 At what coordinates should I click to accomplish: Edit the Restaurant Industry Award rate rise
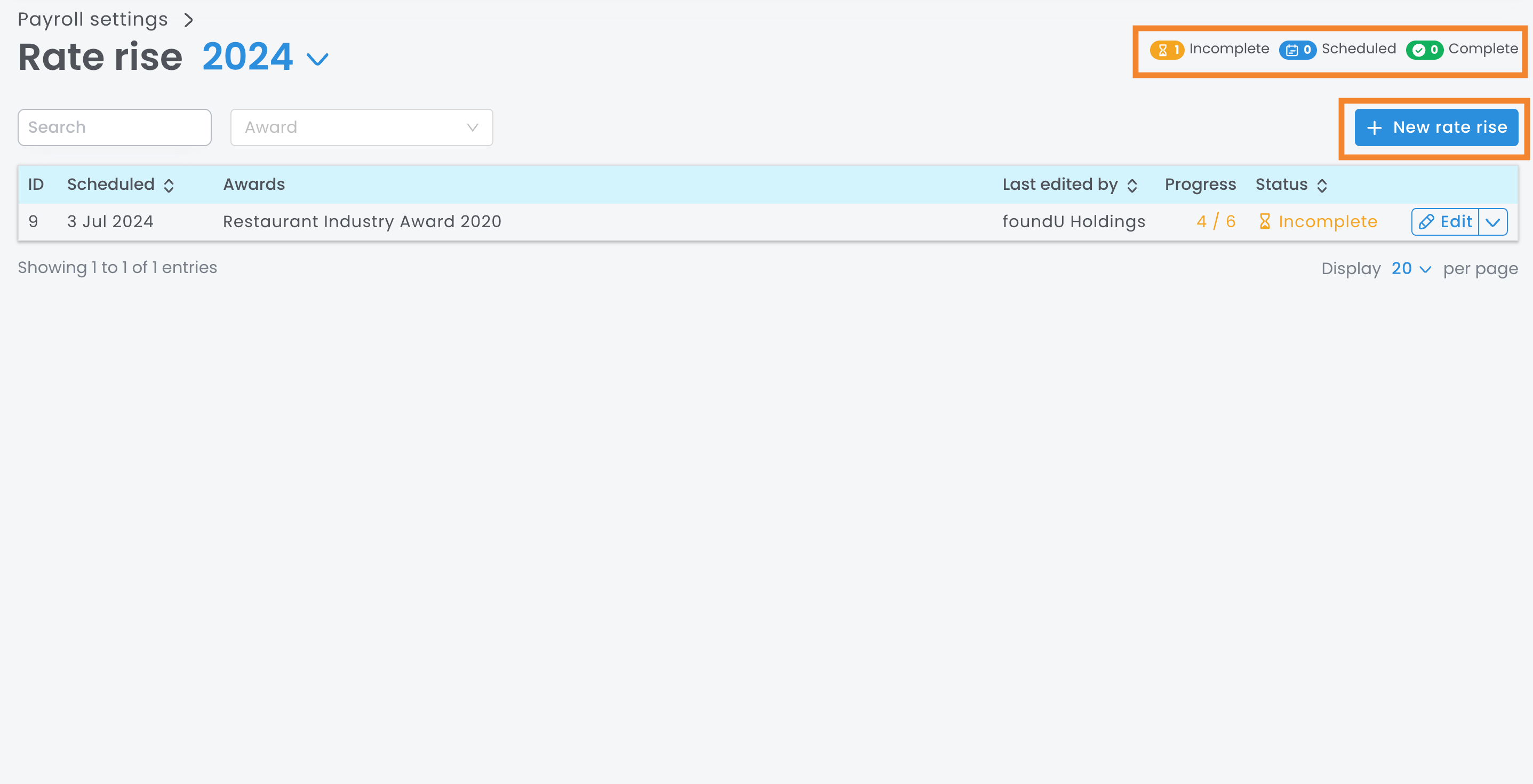click(x=1445, y=222)
